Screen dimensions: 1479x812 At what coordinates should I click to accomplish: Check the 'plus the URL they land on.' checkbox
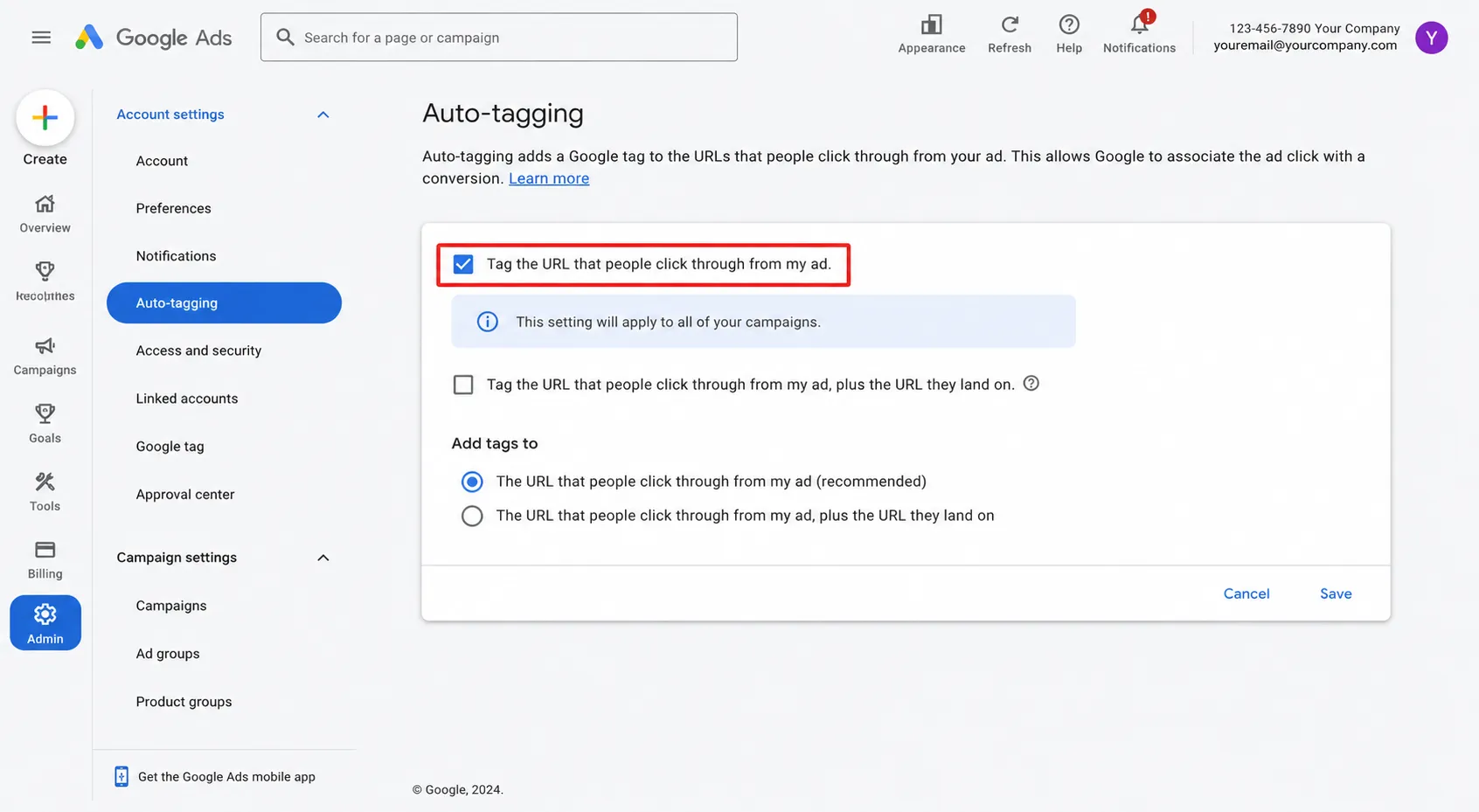click(x=463, y=385)
